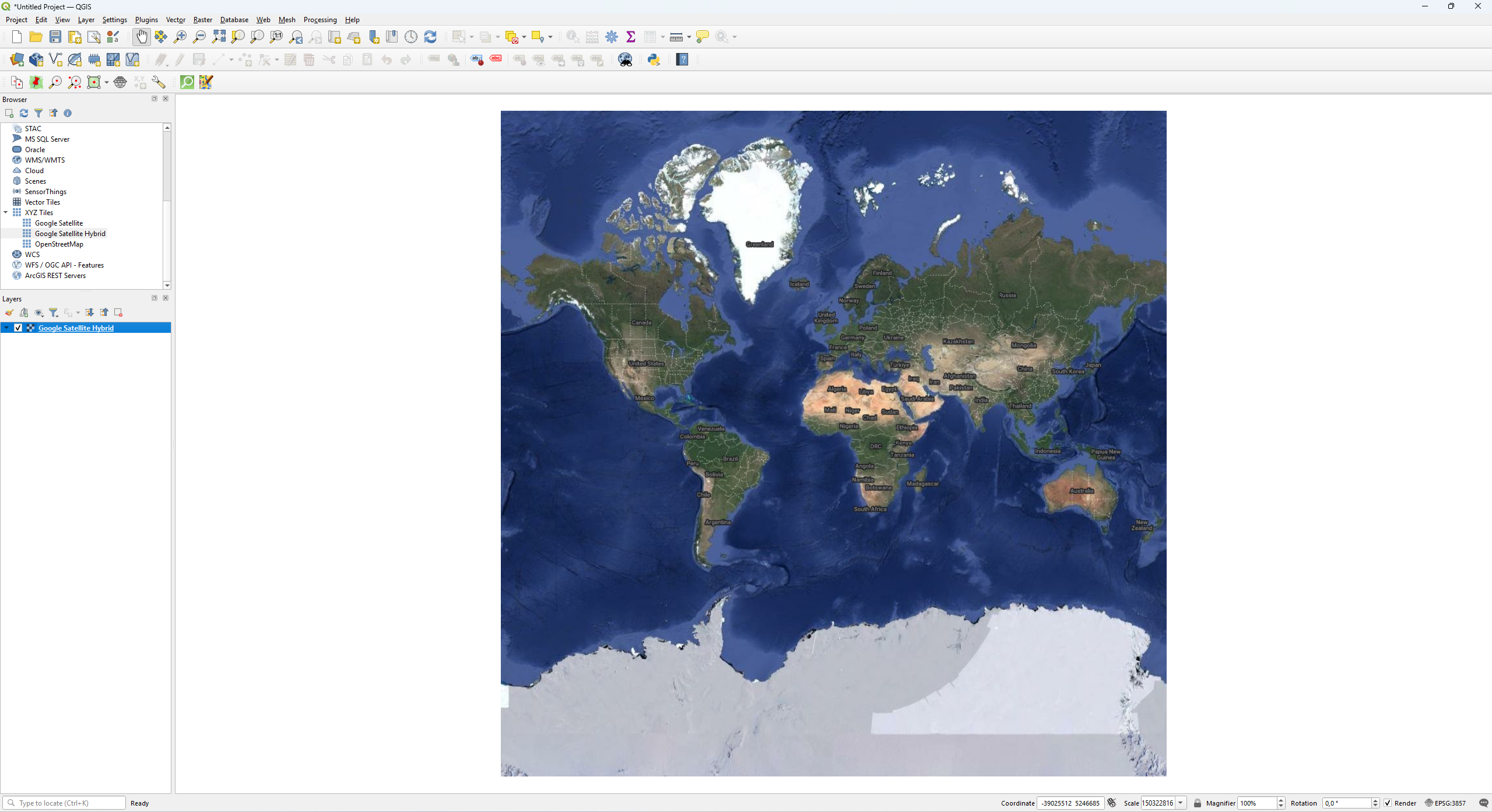Select the Pan Map hand tool
Viewport: 1492px width, 812px height.
coord(142,37)
